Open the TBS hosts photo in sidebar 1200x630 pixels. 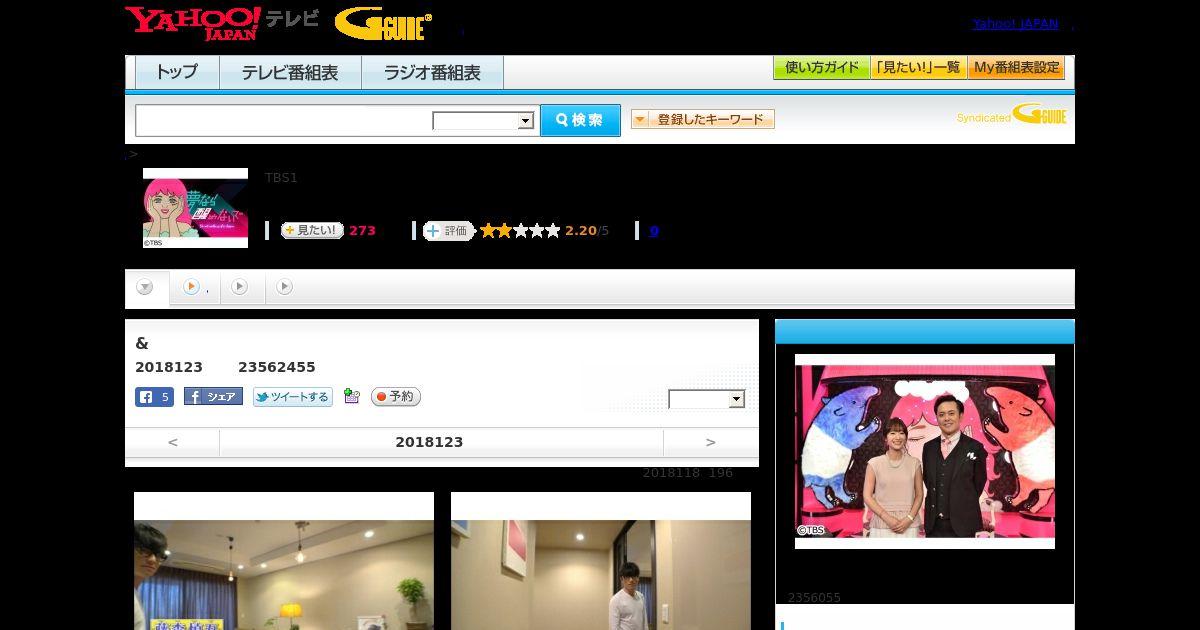925,451
